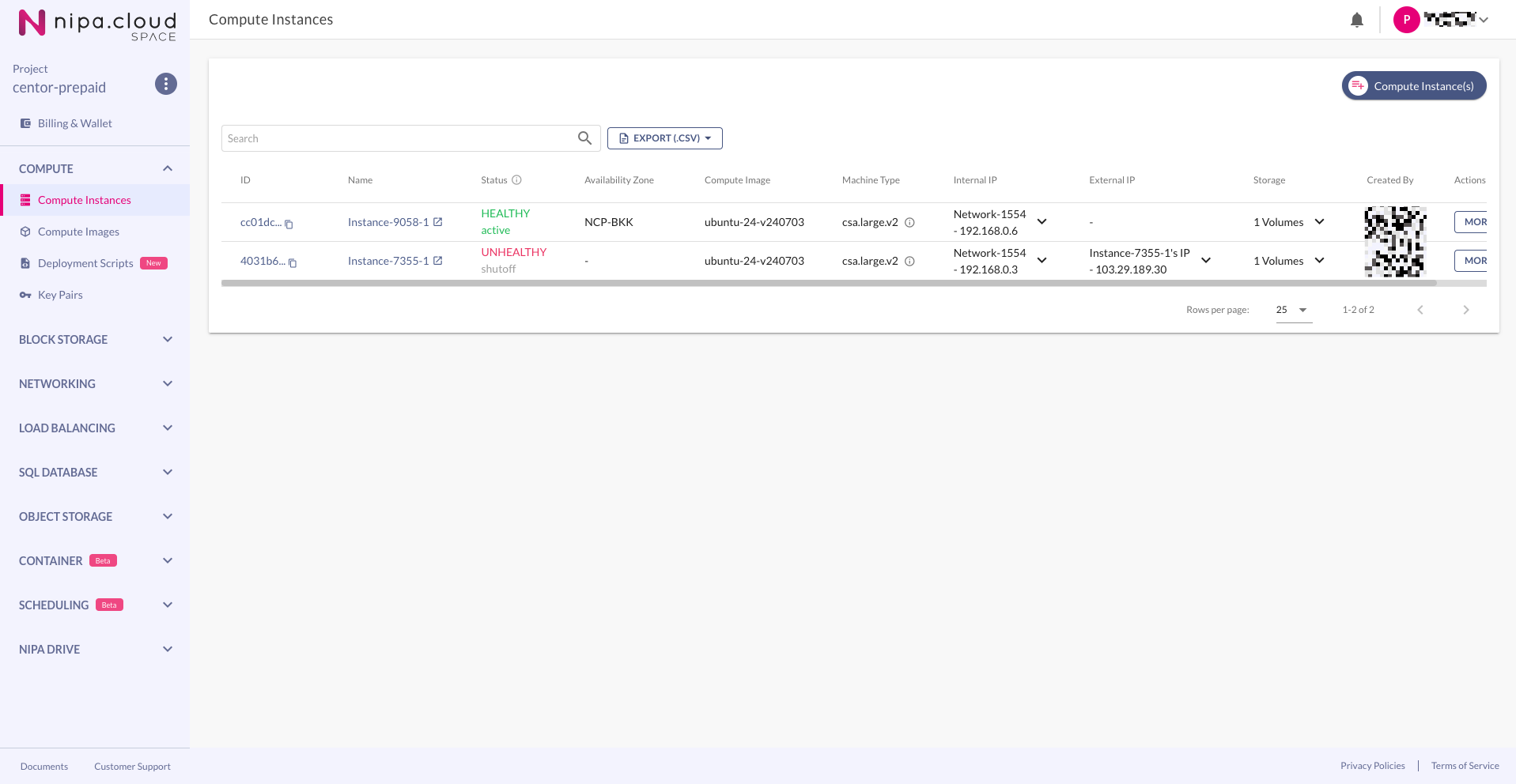Image resolution: width=1516 pixels, height=784 pixels.
Task: Expand the NIPA DRIVE section
Action: coord(168,649)
